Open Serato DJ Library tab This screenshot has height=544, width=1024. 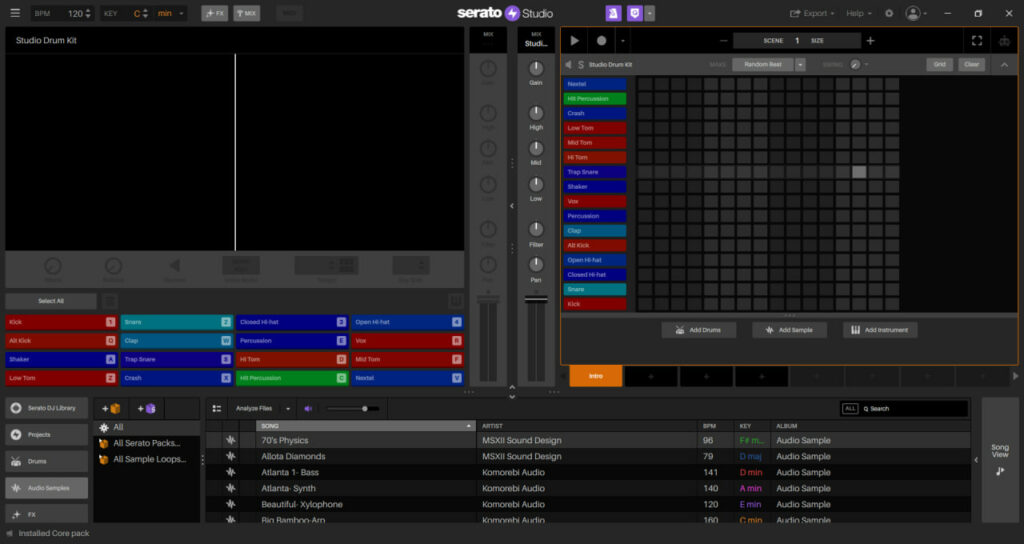pos(46,408)
